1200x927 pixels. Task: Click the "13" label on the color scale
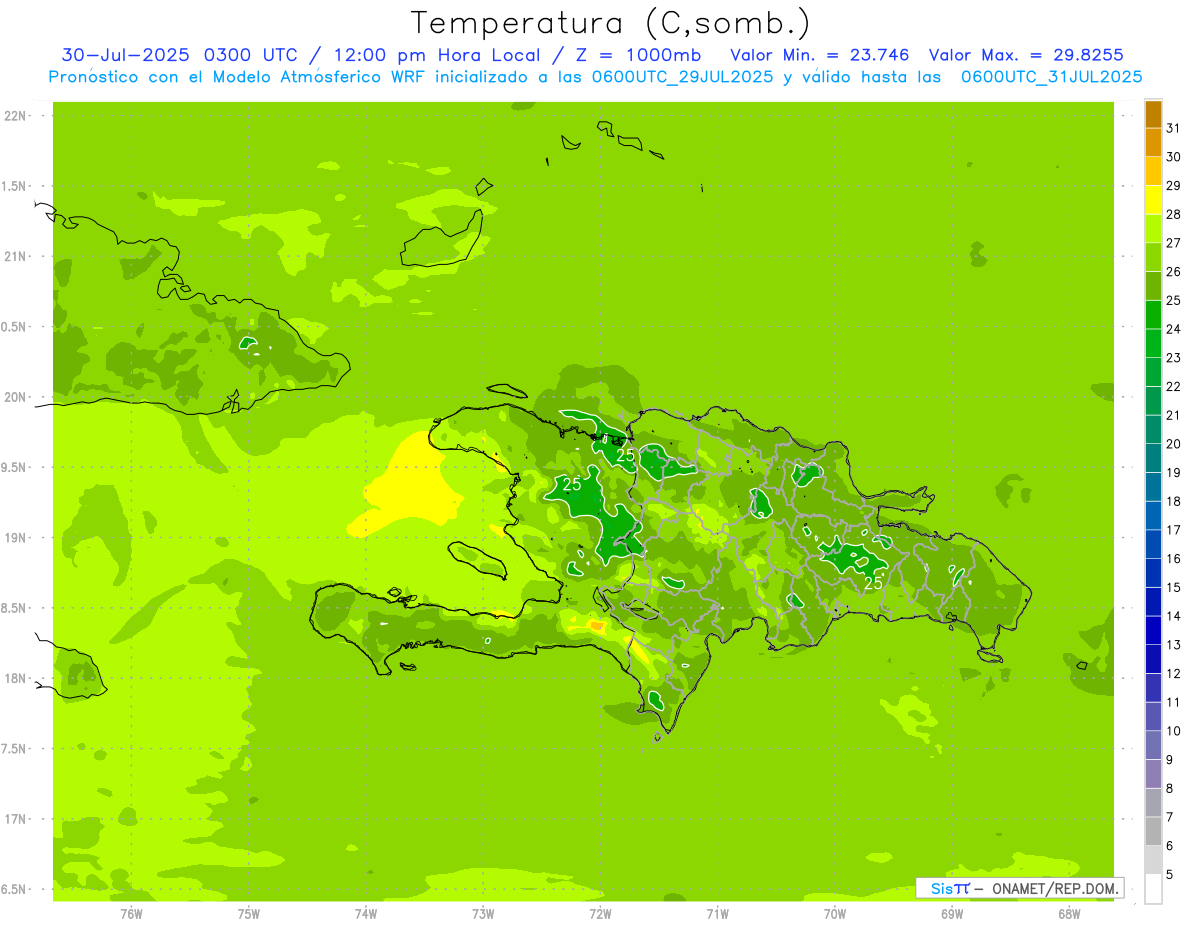(x=1174, y=645)
